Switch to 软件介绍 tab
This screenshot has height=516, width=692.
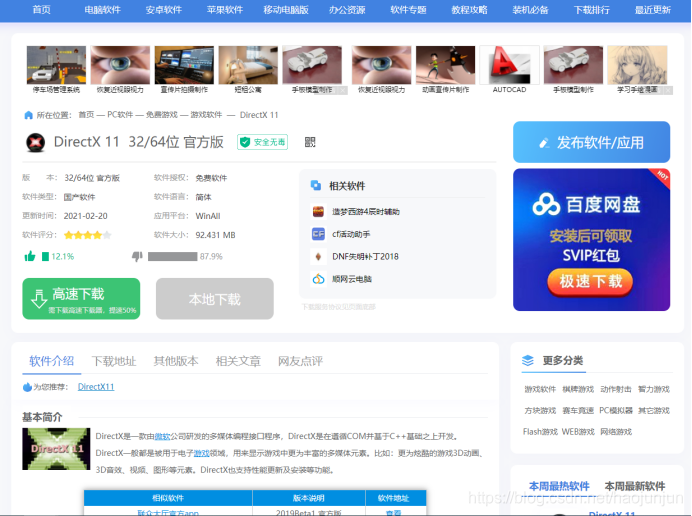tap(52, 361)
